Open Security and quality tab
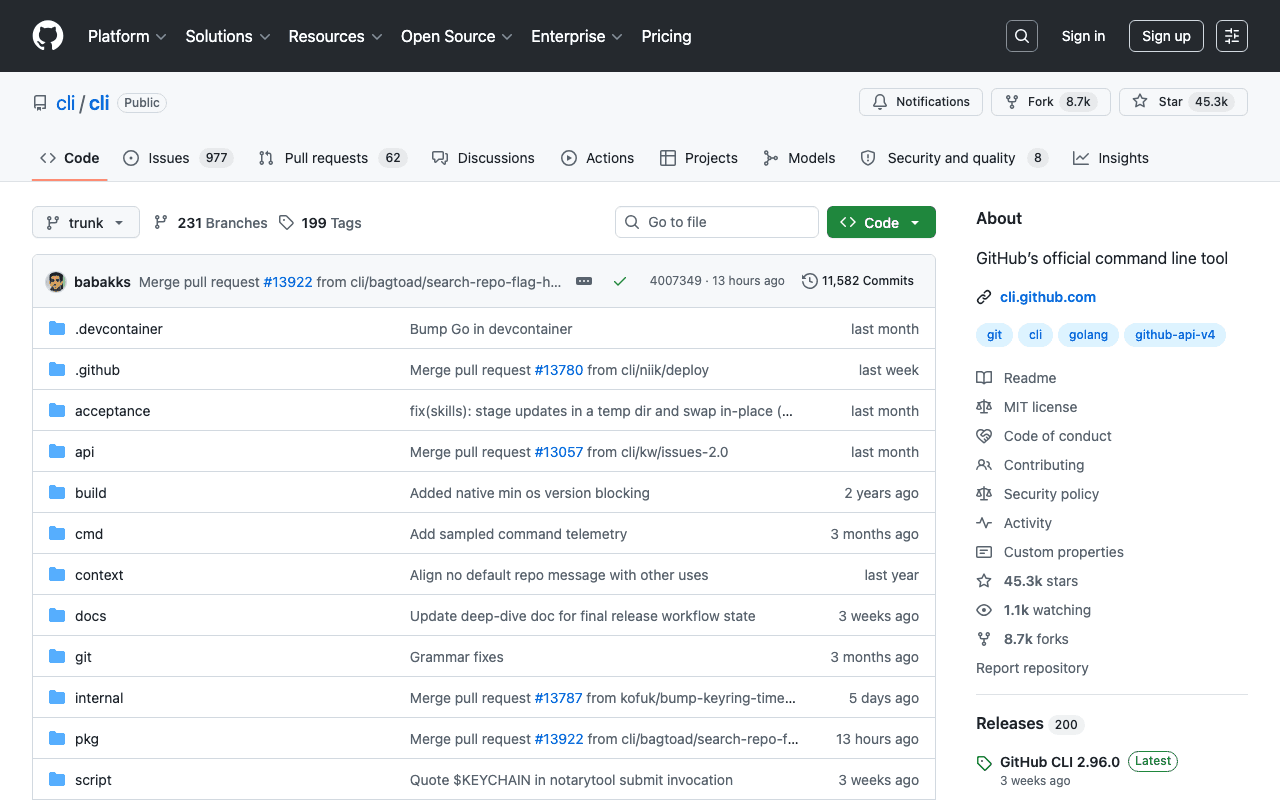1280x800 pixels. (953, 158)
